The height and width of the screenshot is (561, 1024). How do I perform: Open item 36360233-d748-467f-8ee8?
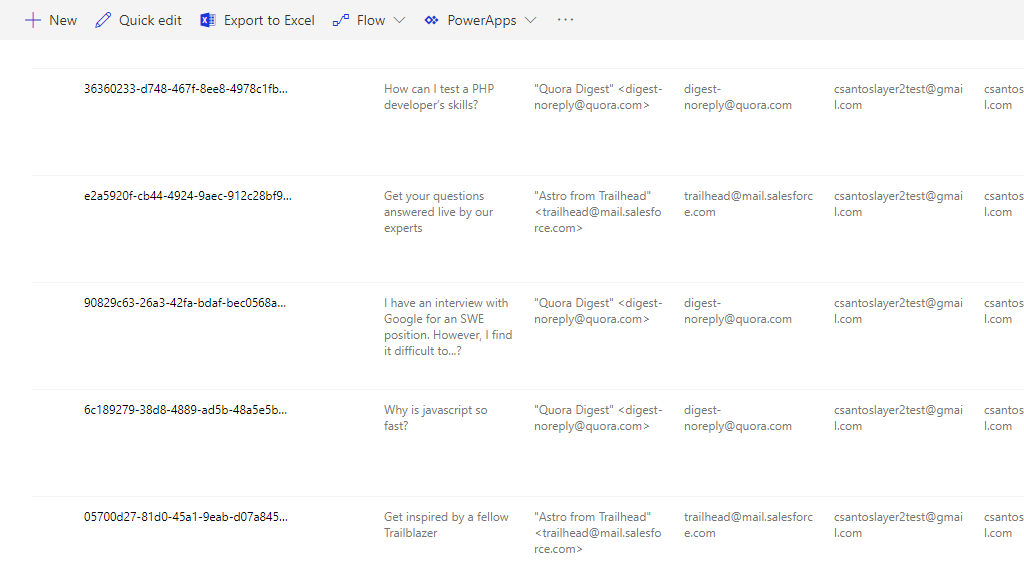pos(185,89)
